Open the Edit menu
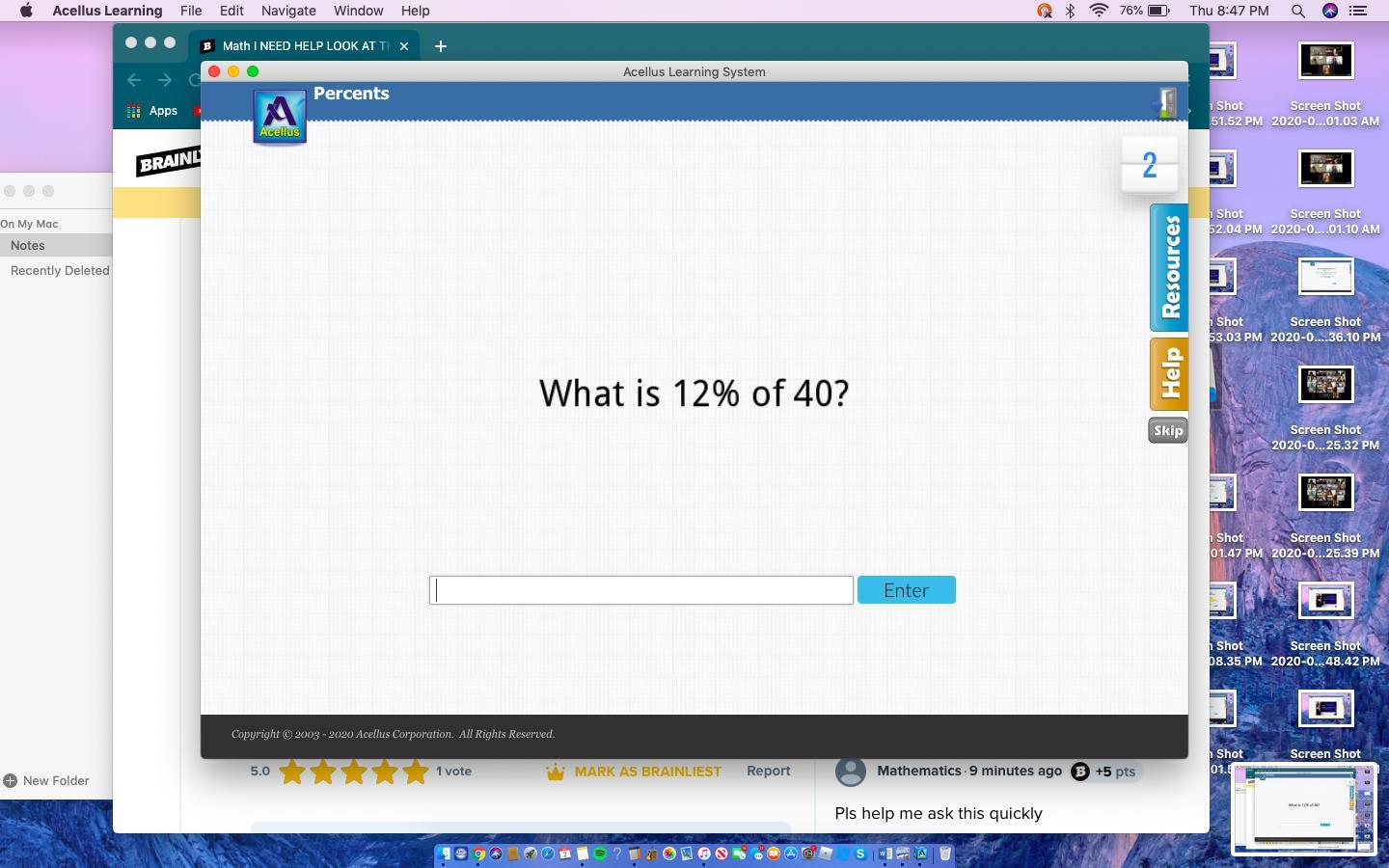 point(231,11)
